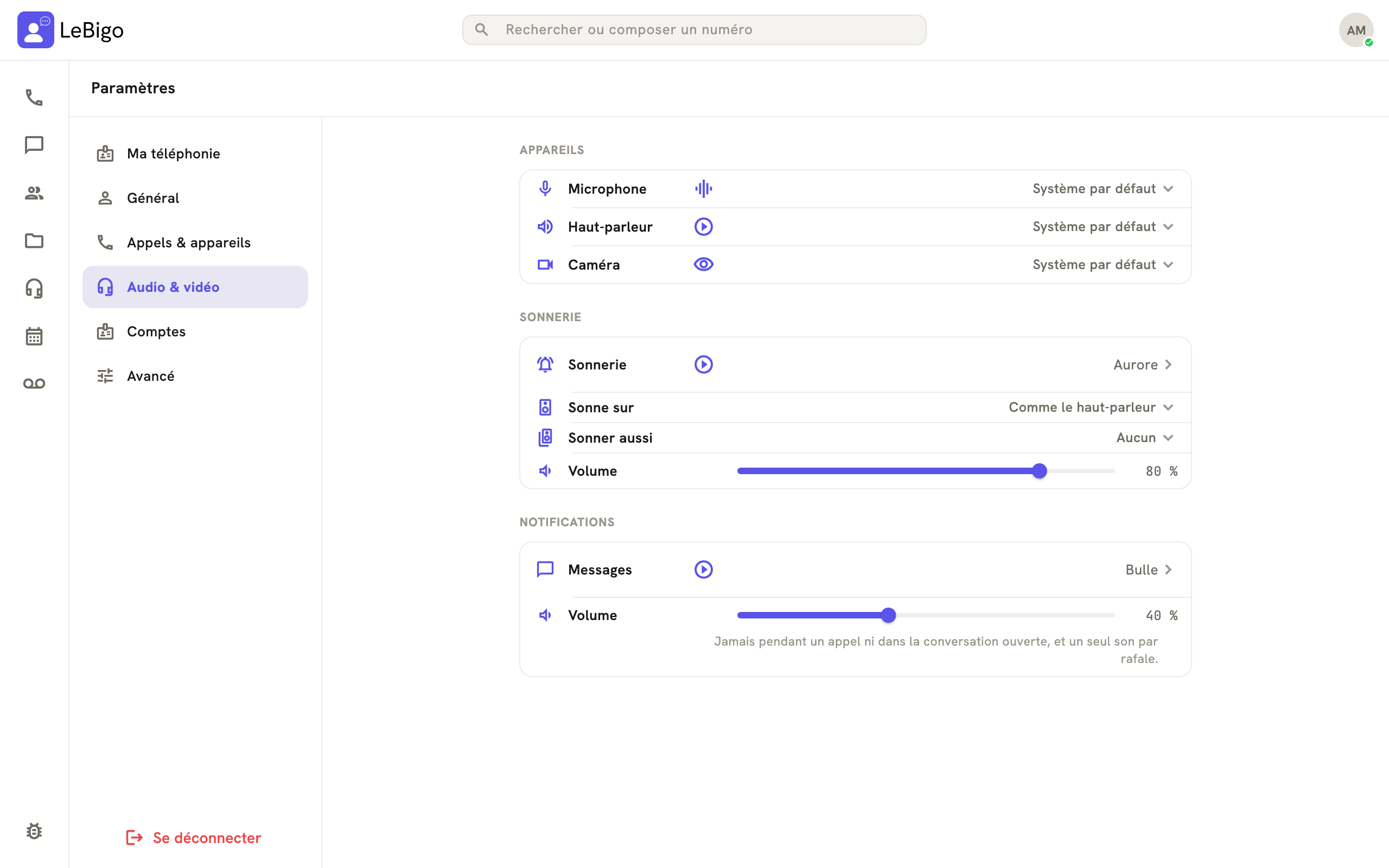This screenshot has width=1389, height=868.
Task: Click the microphone level test waveform icon
Action: pos(703,188)
